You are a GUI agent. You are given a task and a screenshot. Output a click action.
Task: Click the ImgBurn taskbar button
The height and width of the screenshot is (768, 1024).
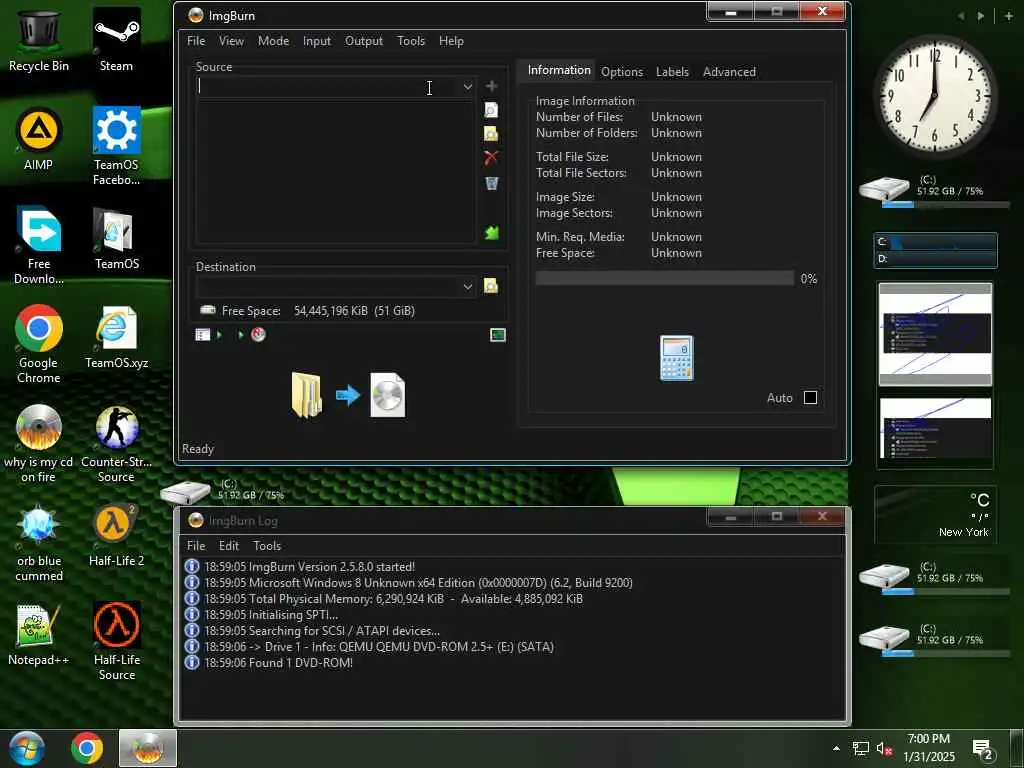coord(148,748)
